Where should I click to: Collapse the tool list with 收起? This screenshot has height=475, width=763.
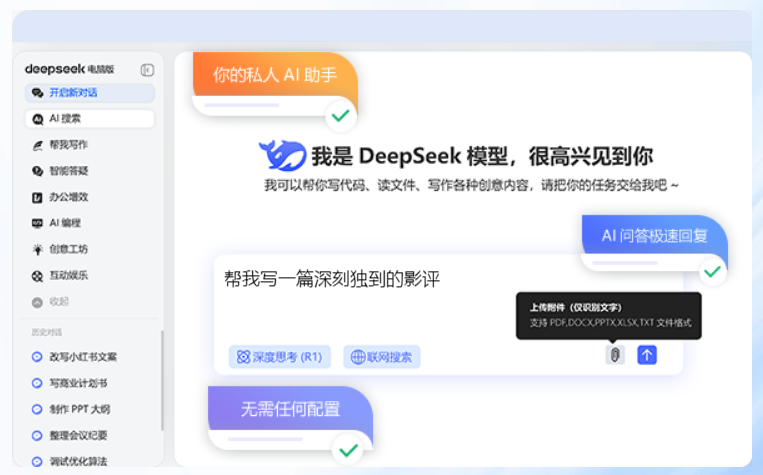coord(58,301)
